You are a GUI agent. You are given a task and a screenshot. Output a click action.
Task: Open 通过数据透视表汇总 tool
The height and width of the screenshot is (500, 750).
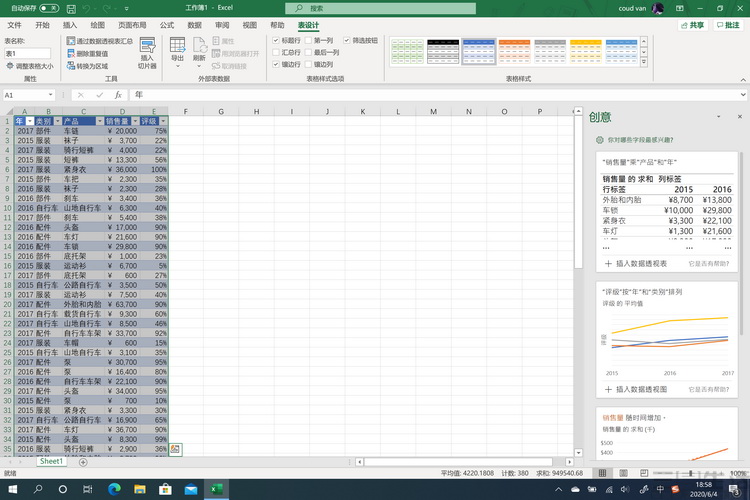[100, 41]
